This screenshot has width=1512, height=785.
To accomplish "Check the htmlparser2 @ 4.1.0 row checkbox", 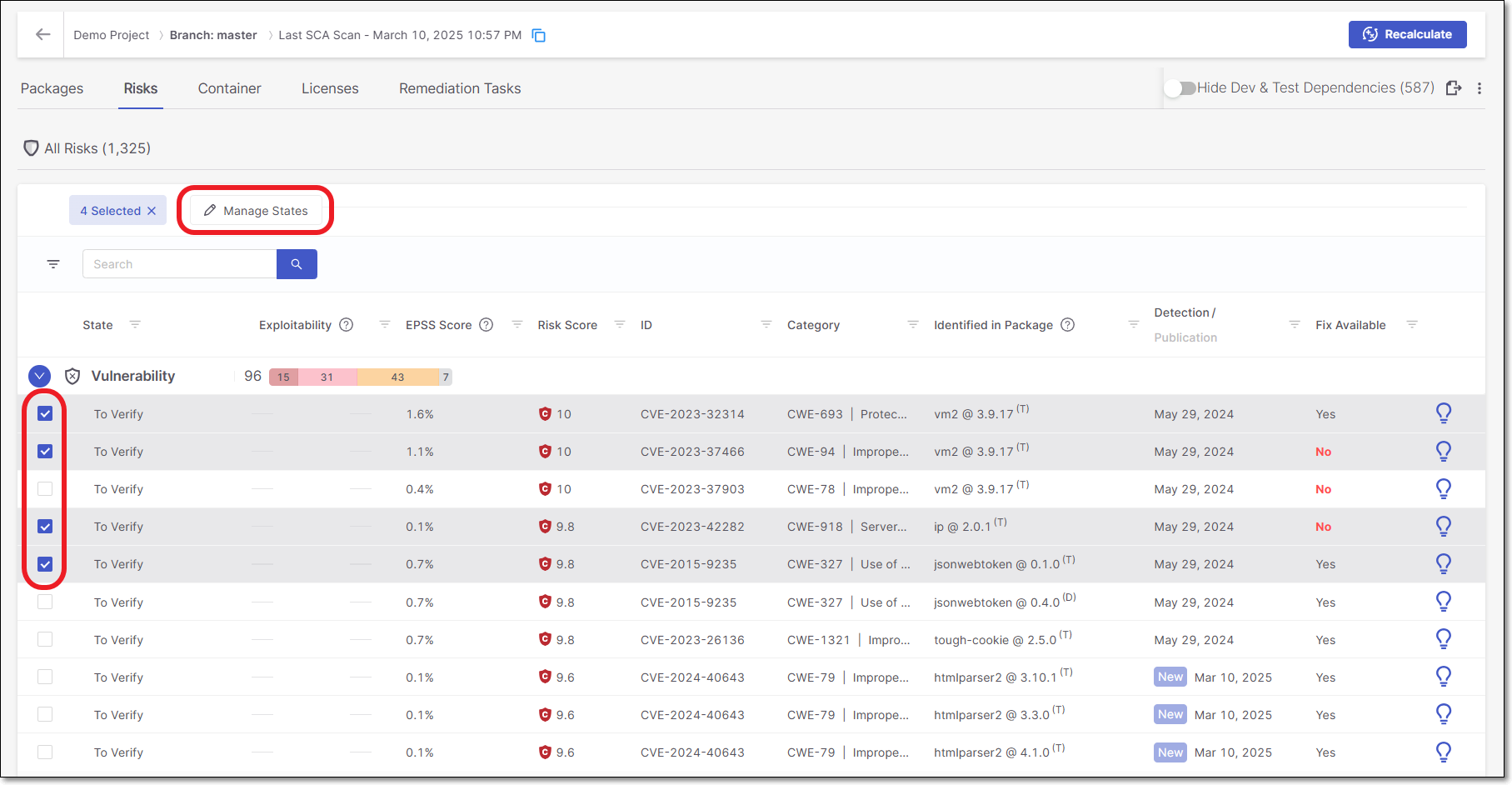I will pos(45,752).
